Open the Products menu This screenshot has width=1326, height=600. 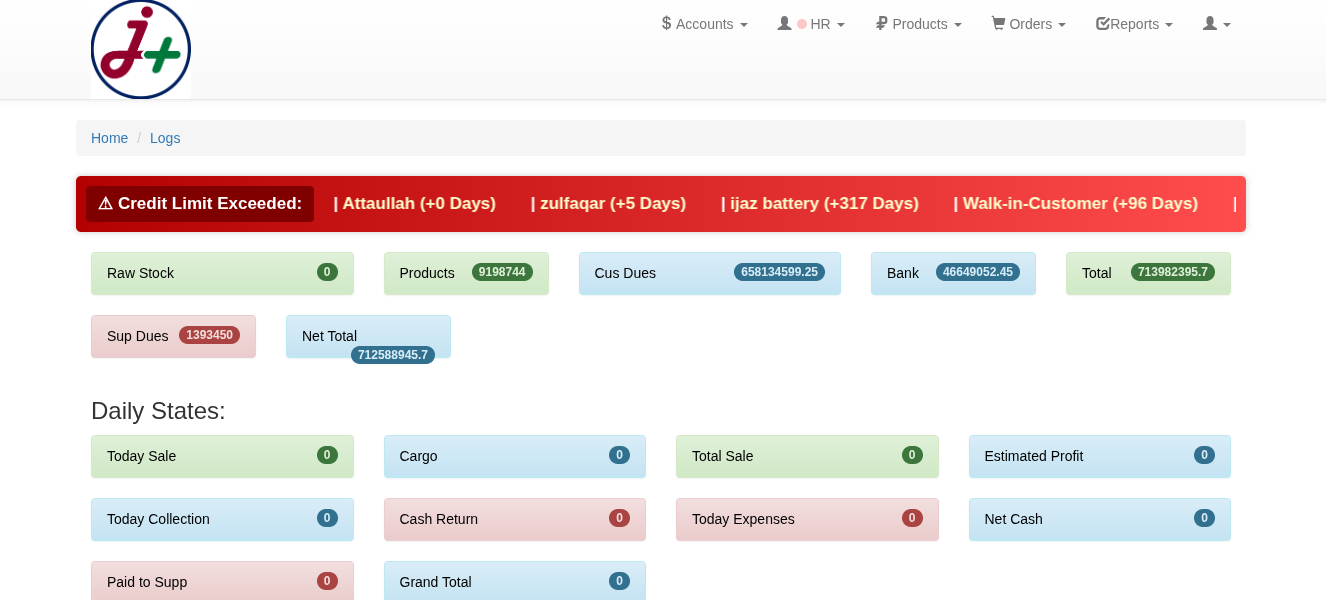[919, 24]
